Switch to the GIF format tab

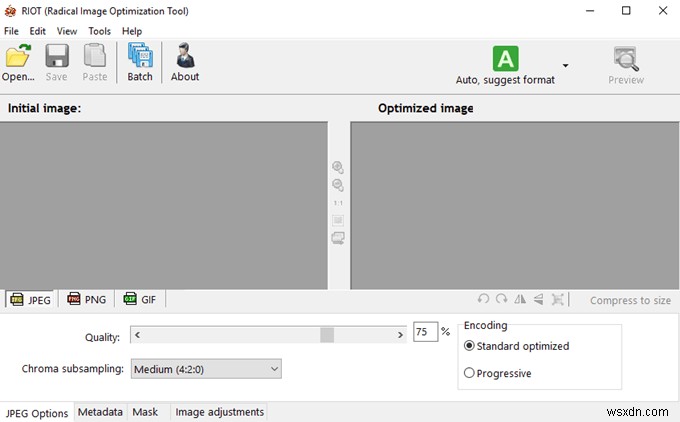coord(140,299)
